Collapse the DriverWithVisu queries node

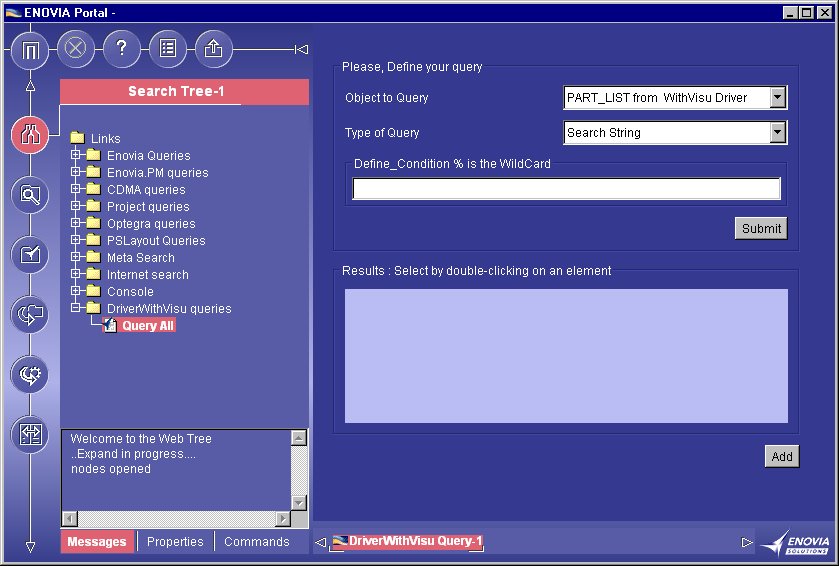75,308
